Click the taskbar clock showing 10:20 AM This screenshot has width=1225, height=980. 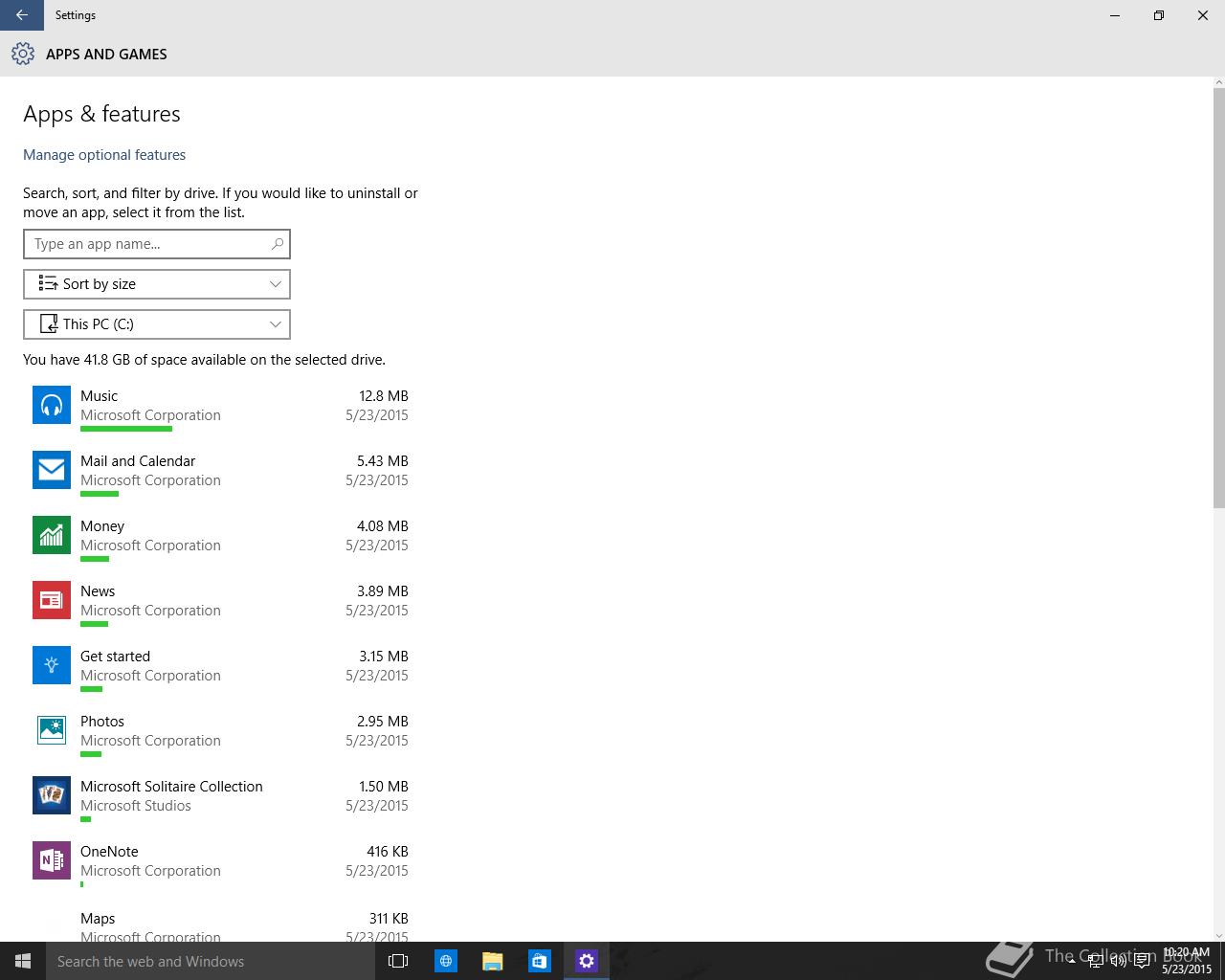[x=1187, y=953]
